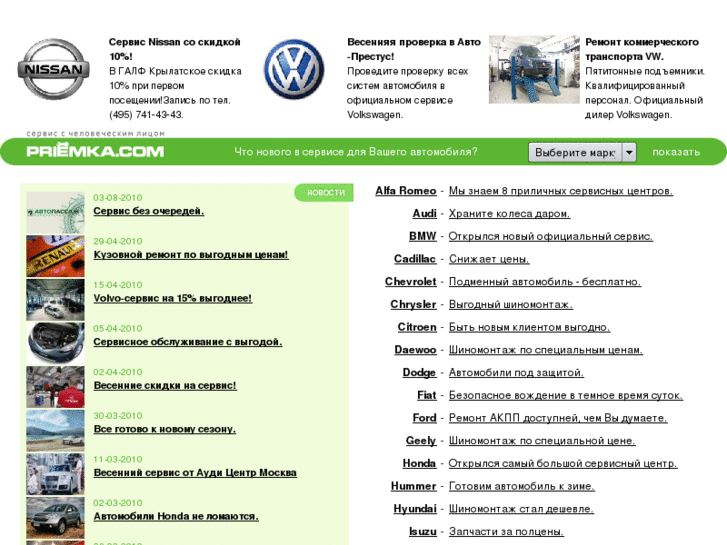
Task: Click the Автопассаж news thumbnail
Action: [55, 212]
